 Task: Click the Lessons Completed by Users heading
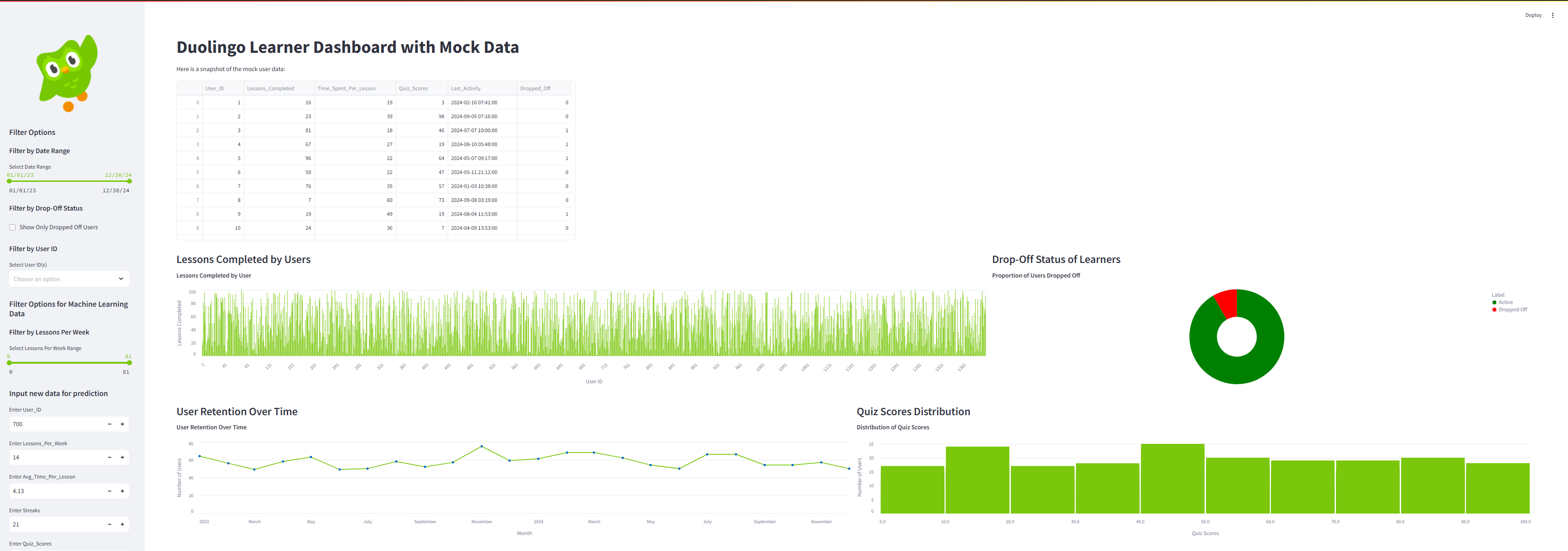pos(243,259)
